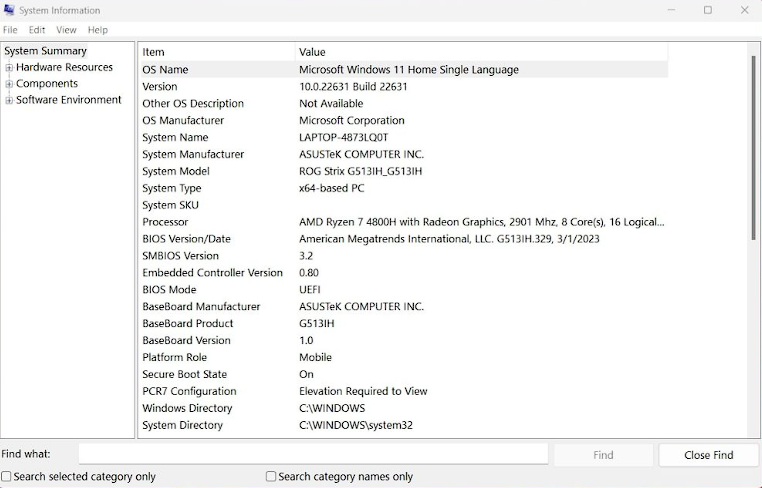The height and width of the screenshot is (488, 762).
Task: Enable Search selected category only checkbox
Action: 6,476
